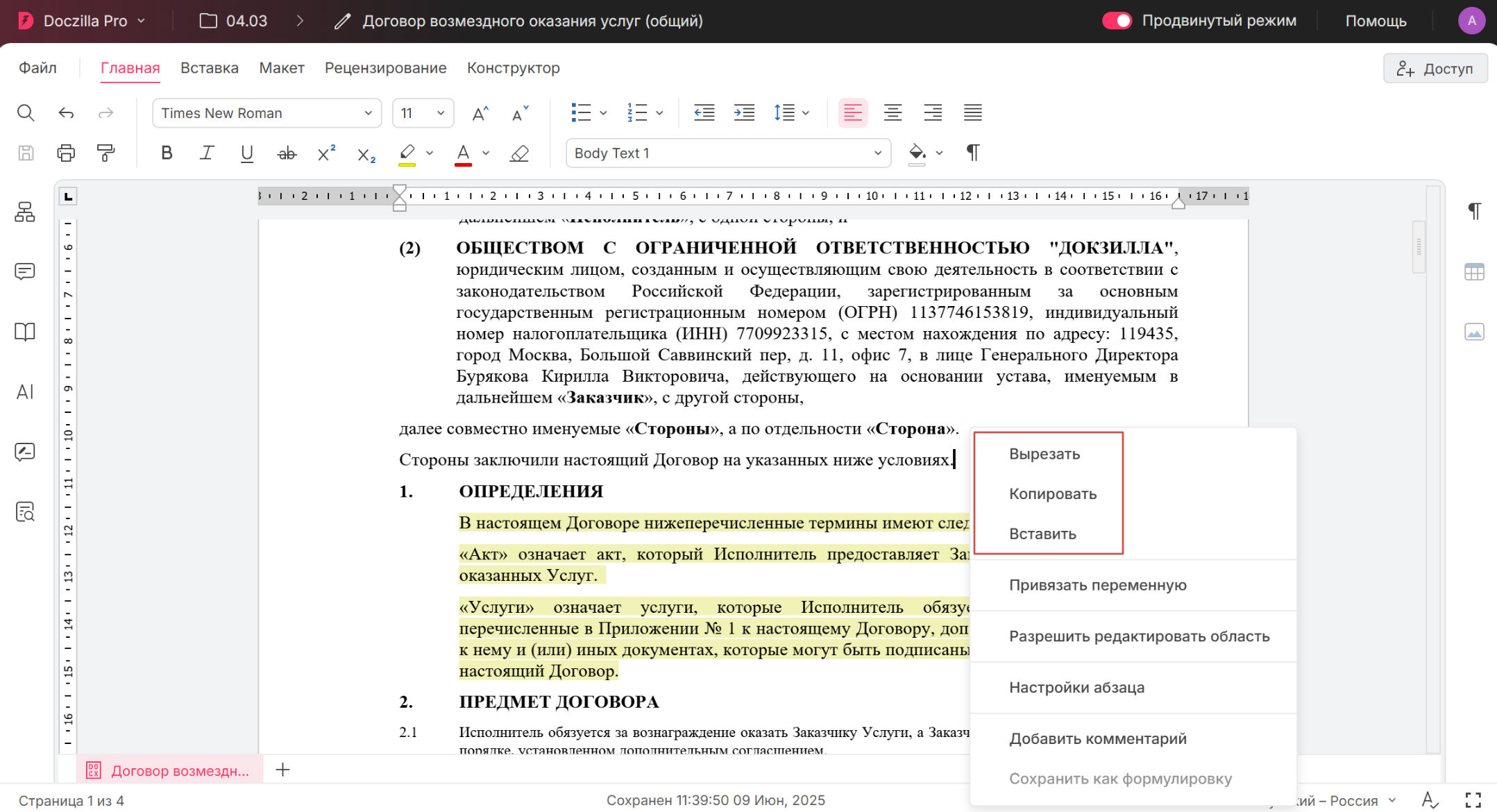Apply red font color

point(464,154)
